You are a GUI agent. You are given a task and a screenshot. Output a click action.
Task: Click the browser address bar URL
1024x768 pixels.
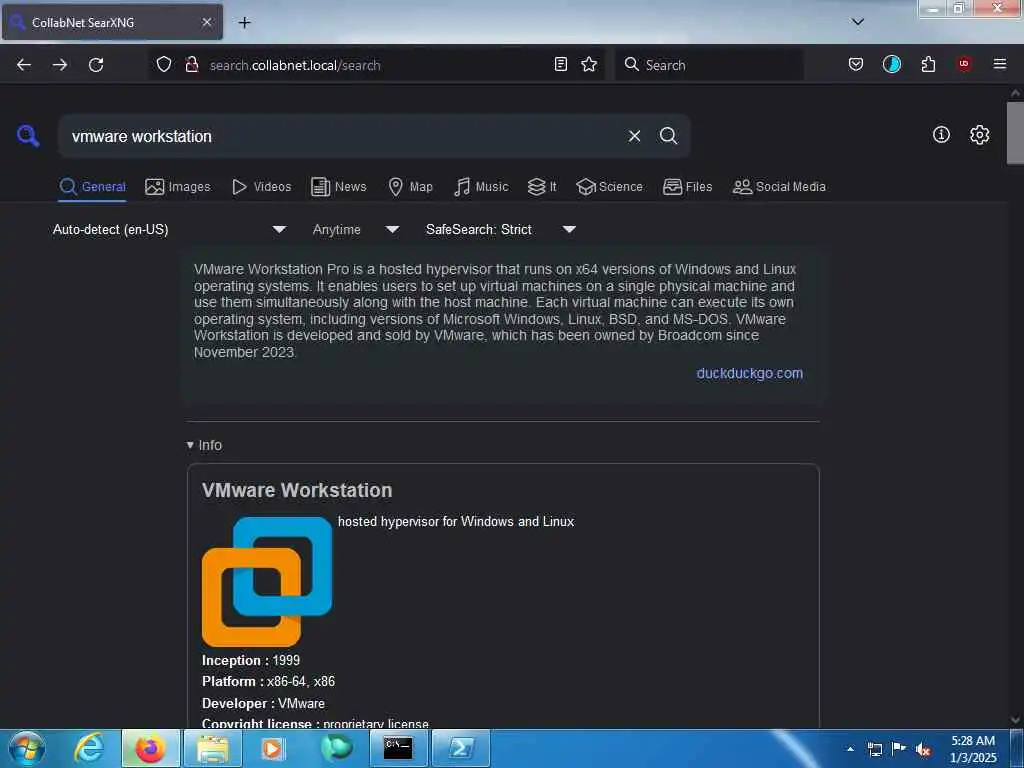[x=295, y=65]
